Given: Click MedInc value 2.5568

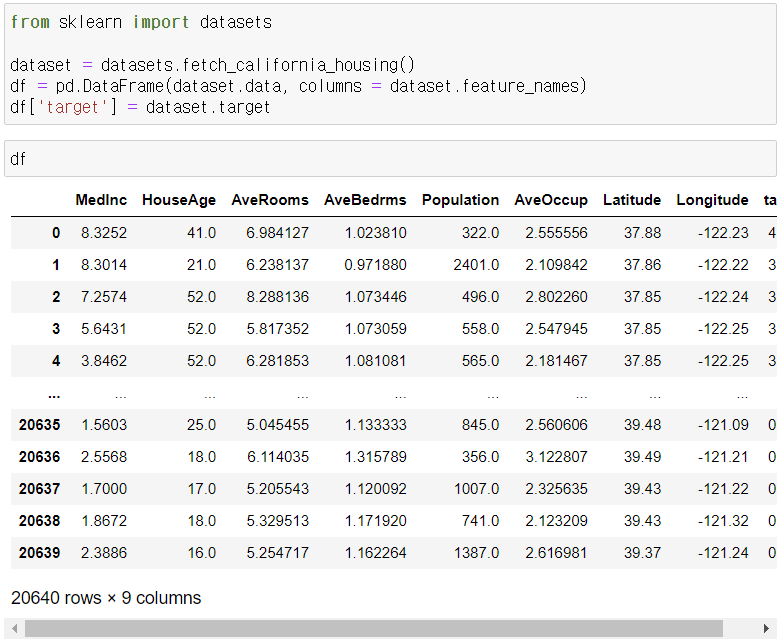Looking at the screenshot, I should [104, 457].
